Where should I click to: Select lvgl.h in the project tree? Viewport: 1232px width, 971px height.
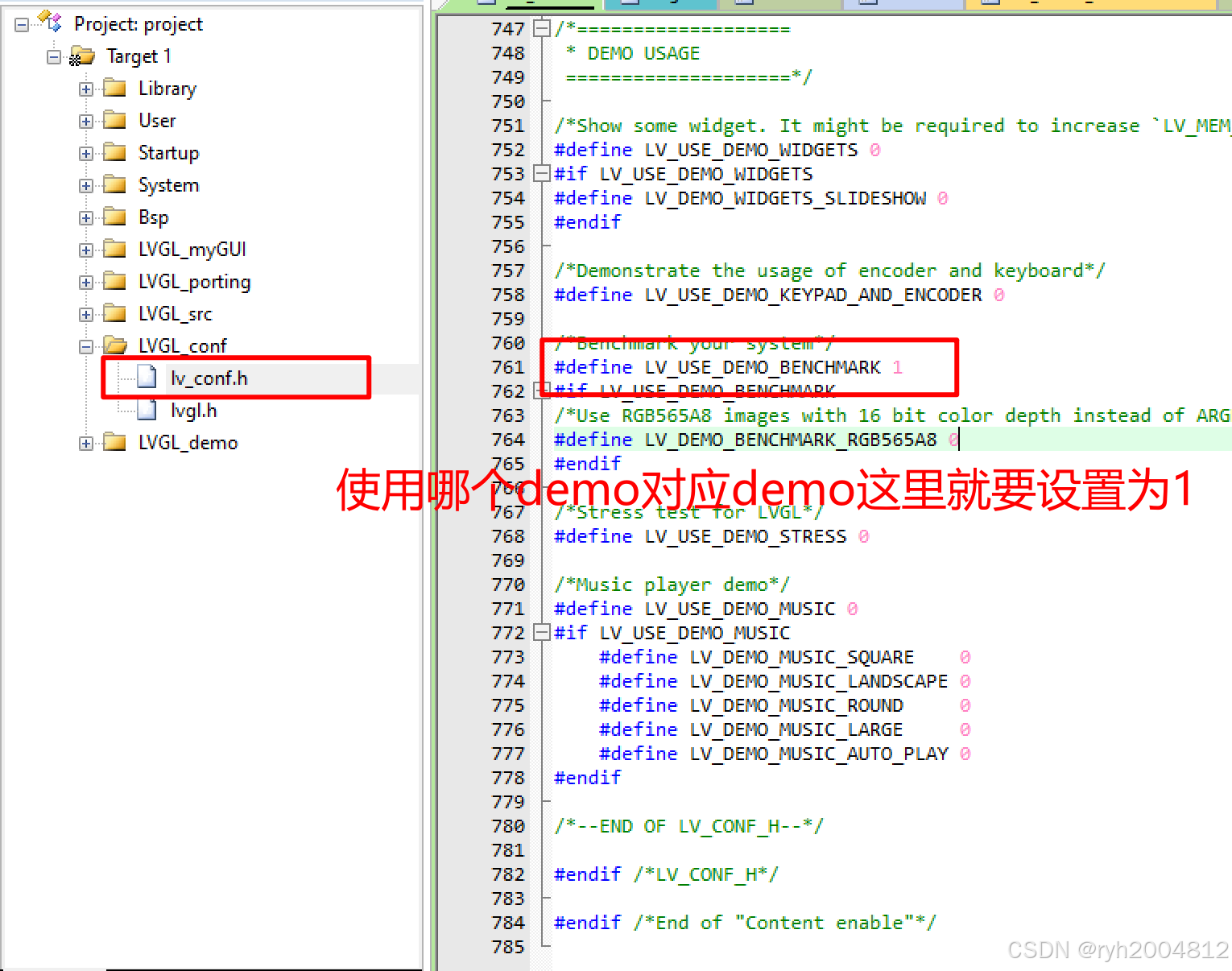(x=193, y=409)
